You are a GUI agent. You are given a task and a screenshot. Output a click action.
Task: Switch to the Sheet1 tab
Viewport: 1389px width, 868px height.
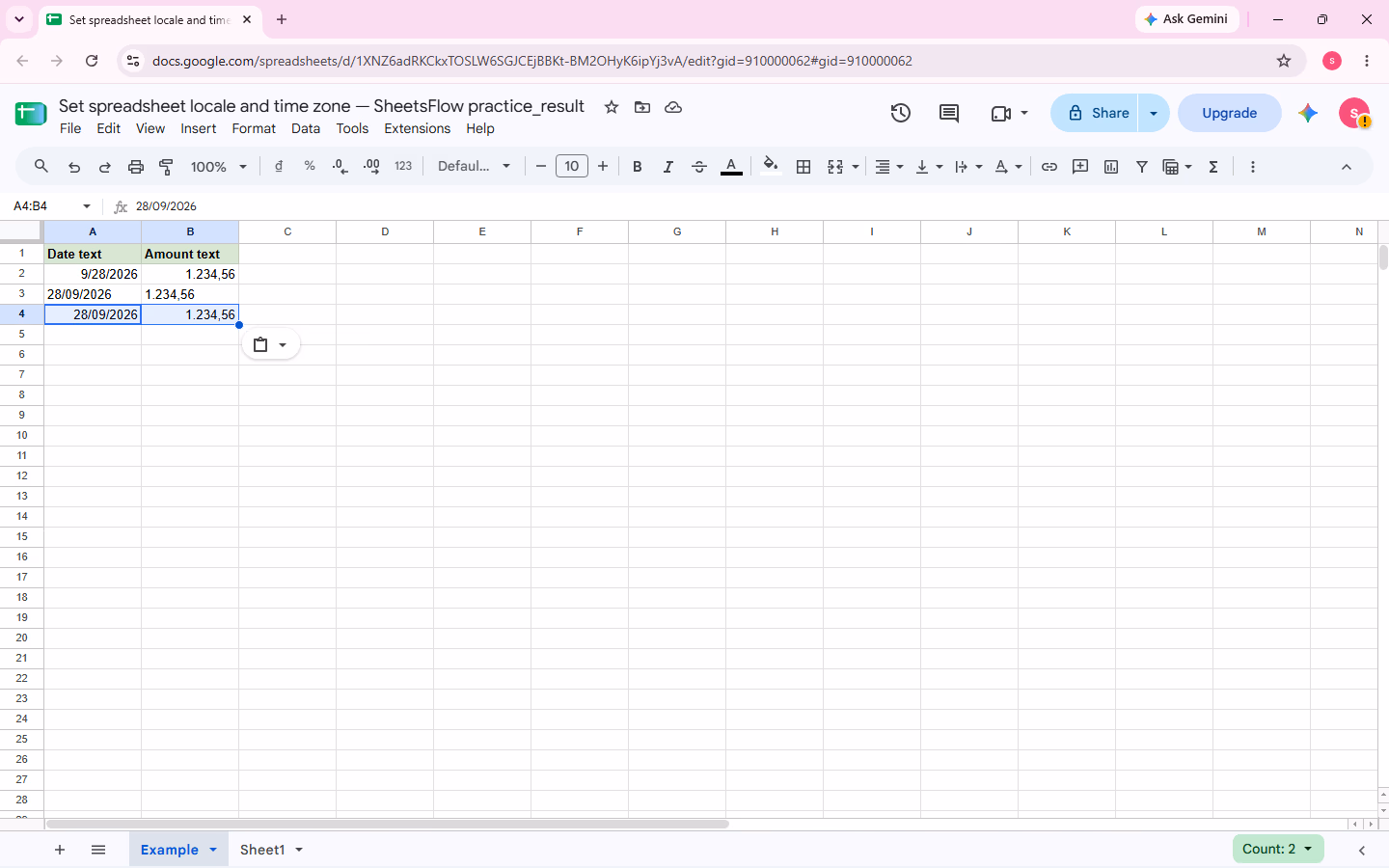click(x=262, y=850)
